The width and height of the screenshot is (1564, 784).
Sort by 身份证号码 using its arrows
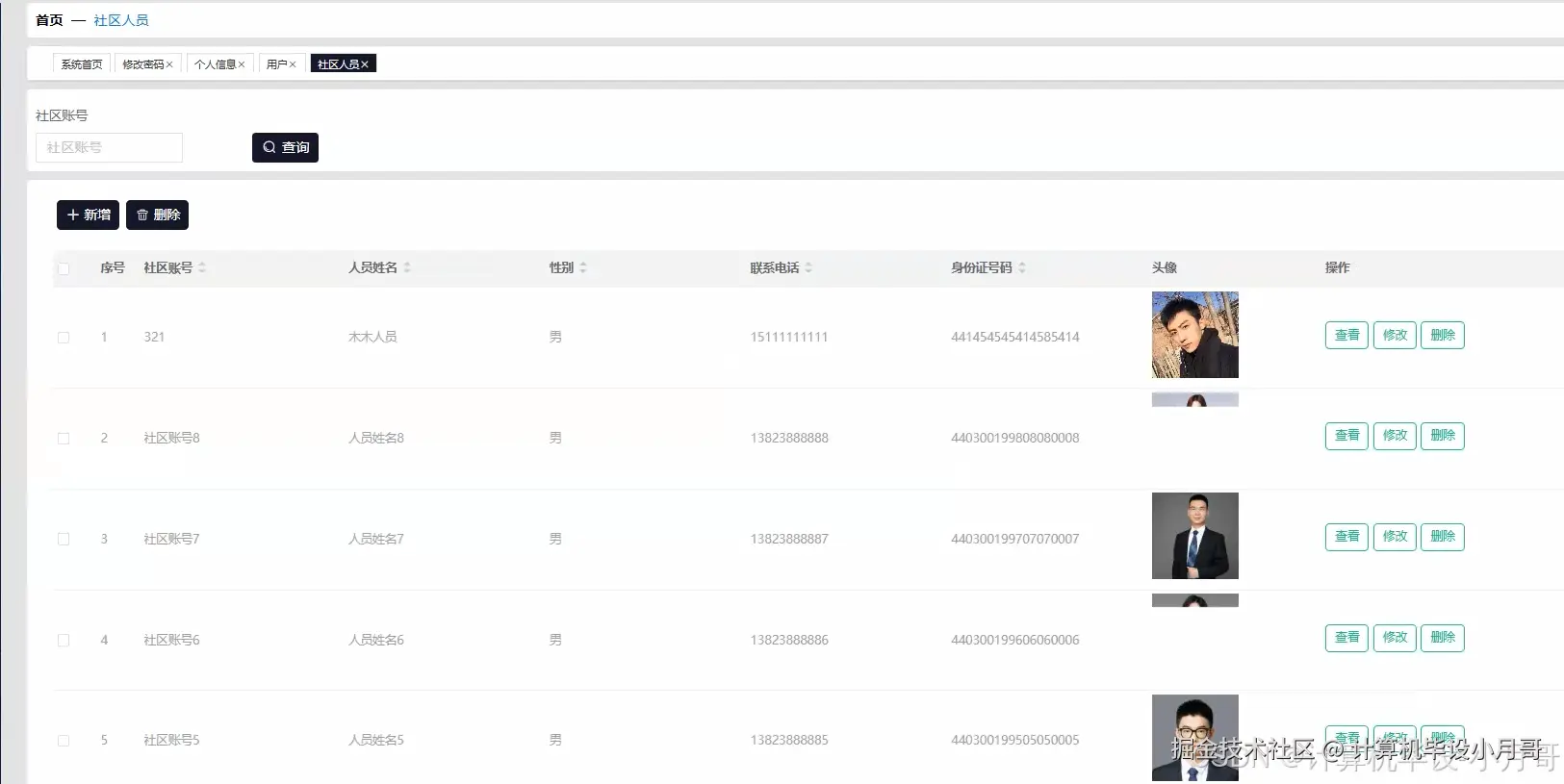(x=1022, y=267)
